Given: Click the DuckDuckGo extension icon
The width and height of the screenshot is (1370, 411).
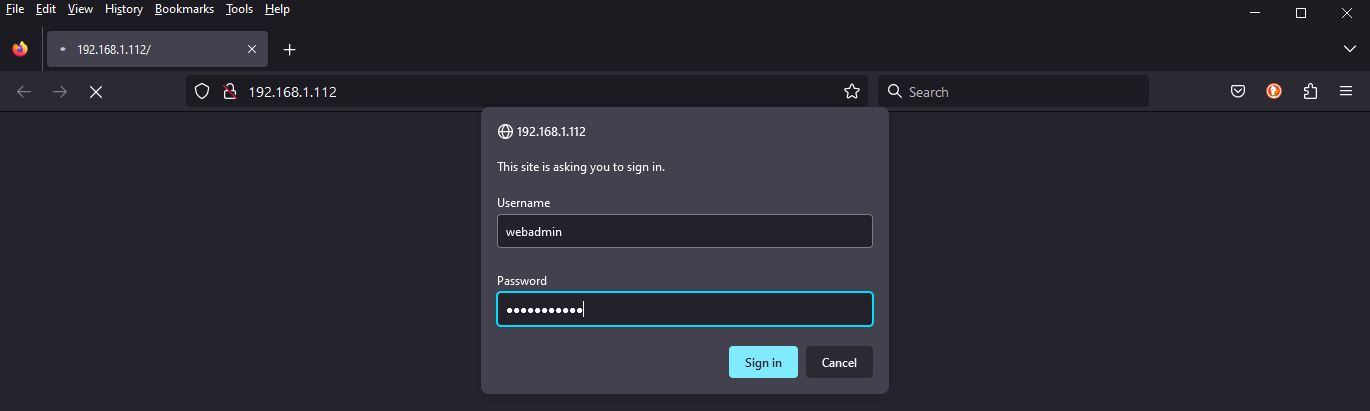Looking at the screenshot, I should 1274,92.
